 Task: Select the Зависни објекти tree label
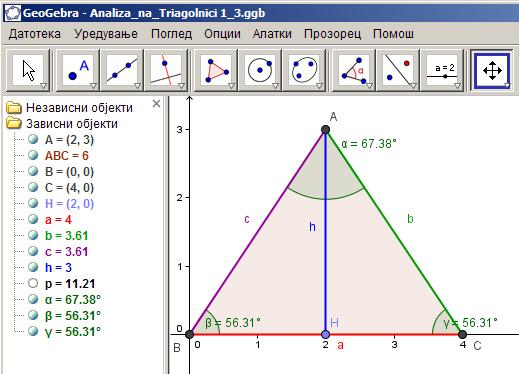pyautogui.click(x=72, y=124)
